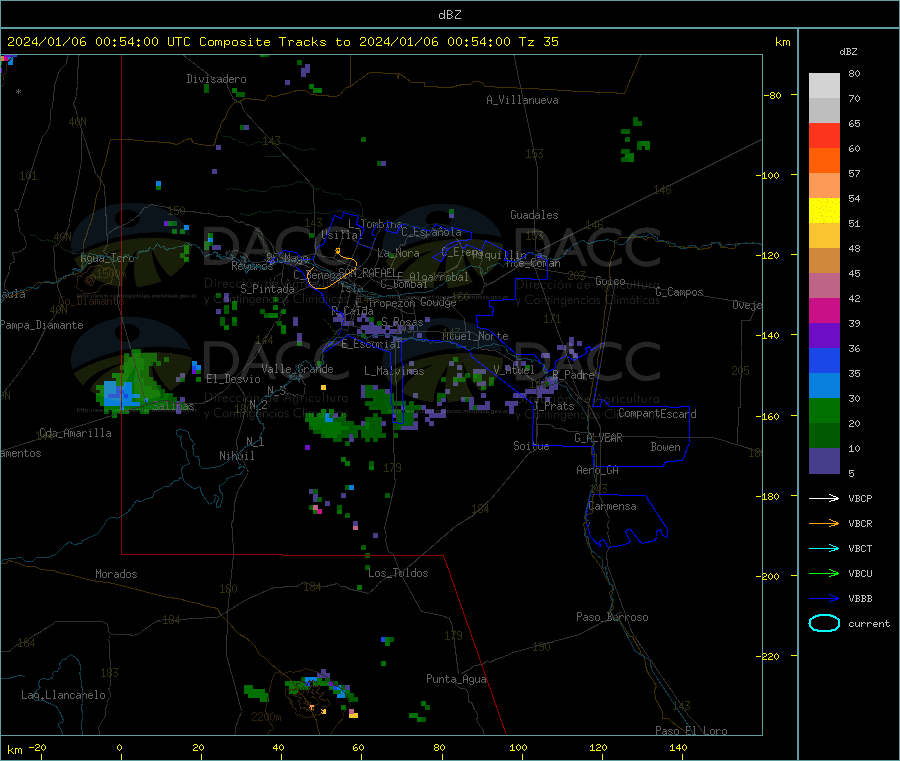Click the 'Morados' map label
This screenshot has width=900, height=761.
116,574
